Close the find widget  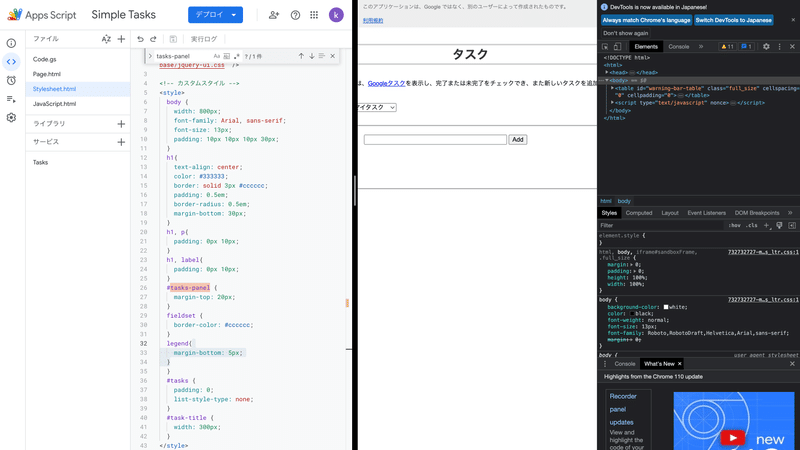pyautogui.click(x=333, y=56)
